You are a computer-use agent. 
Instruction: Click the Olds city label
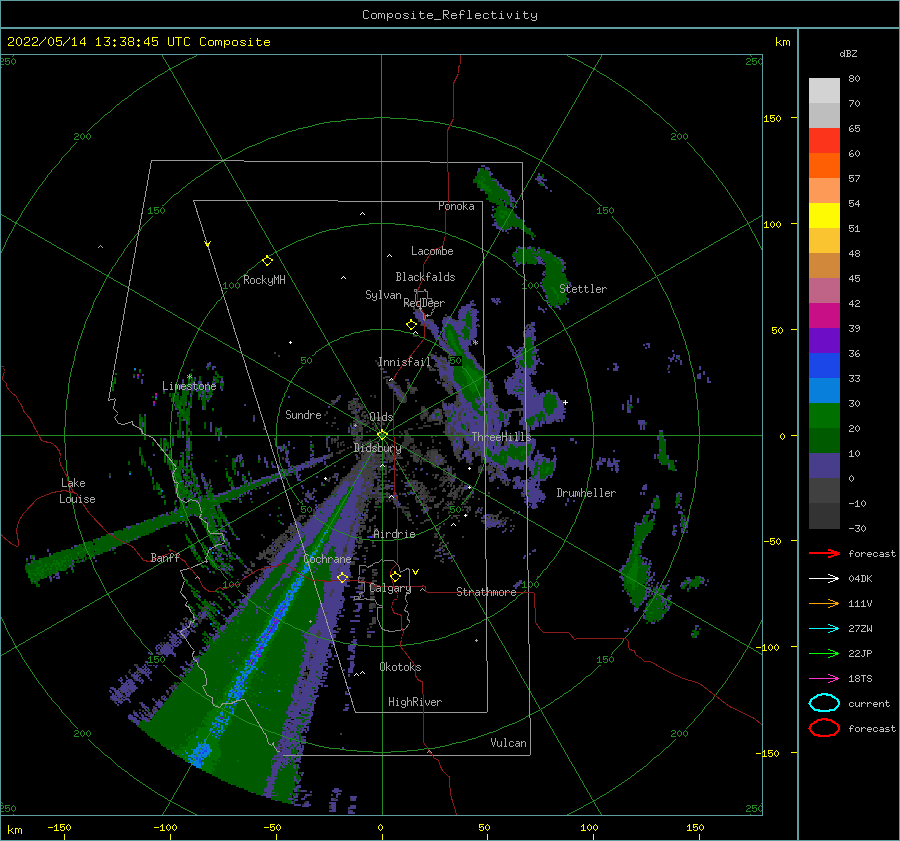tap(381, 417)
